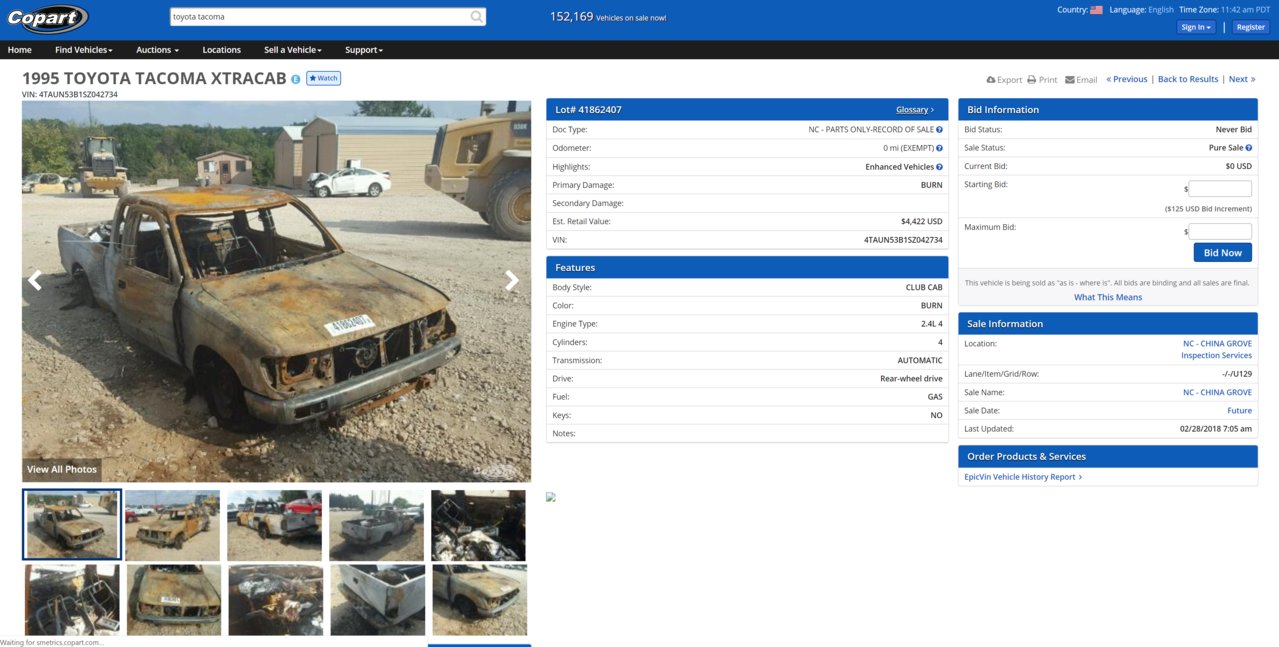The height and width of the screenshot is (647, 1279).
Task: Click the Register button
Action: click(1251, 27)
